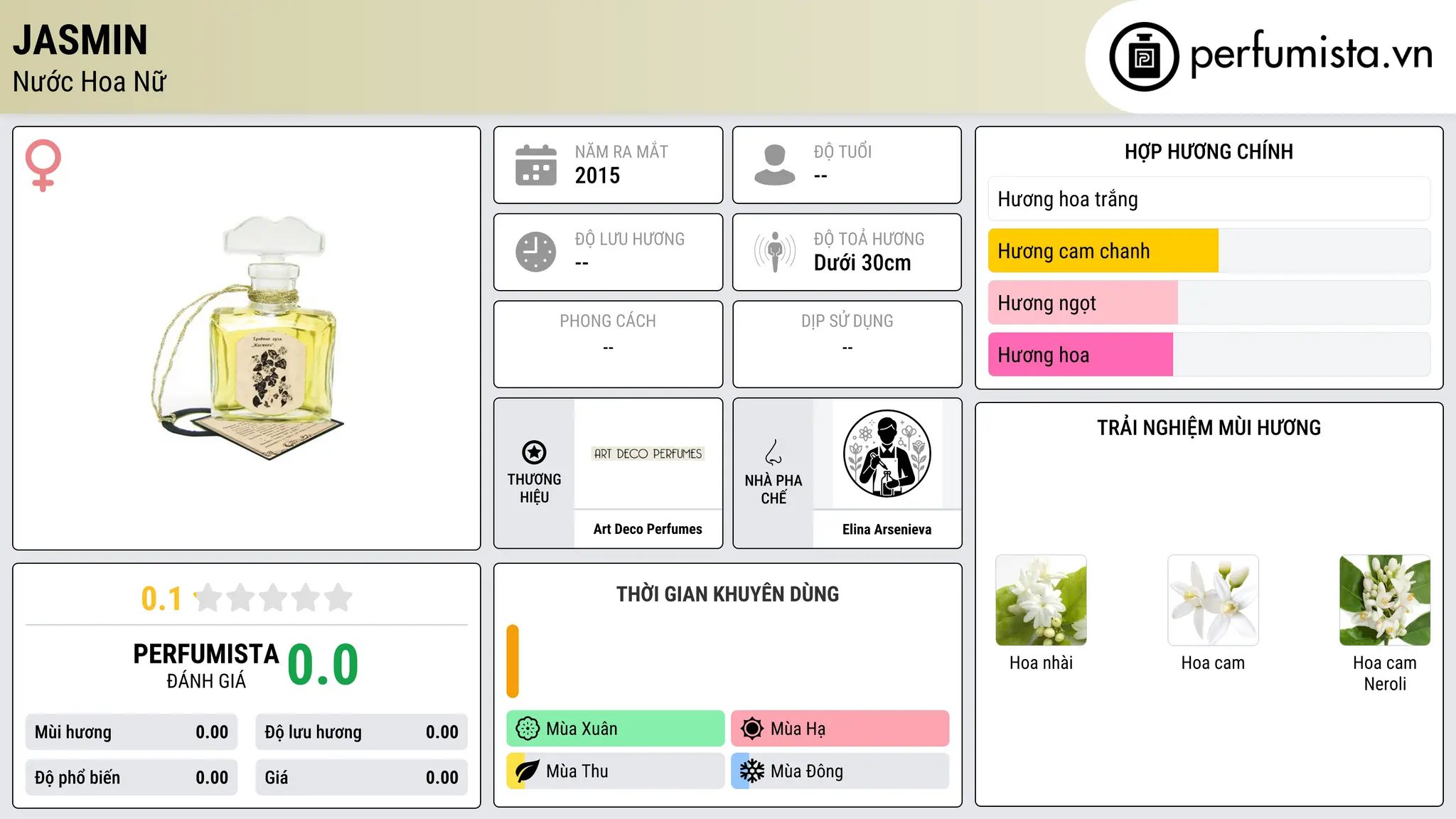The height and width of the screenshot is (819, 1456).
Task: Open the Hoa cam Neroli note thumbnail
Action: point(1385,600)
